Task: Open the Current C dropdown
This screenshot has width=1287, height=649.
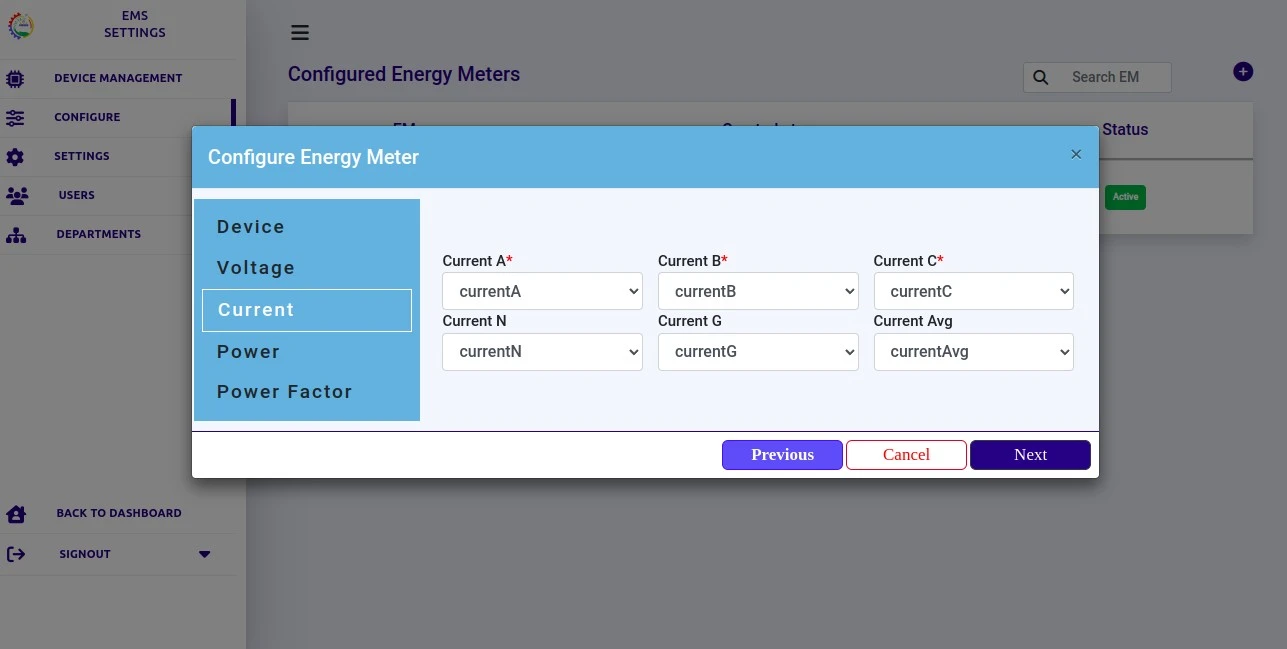Action: (974, 291)
